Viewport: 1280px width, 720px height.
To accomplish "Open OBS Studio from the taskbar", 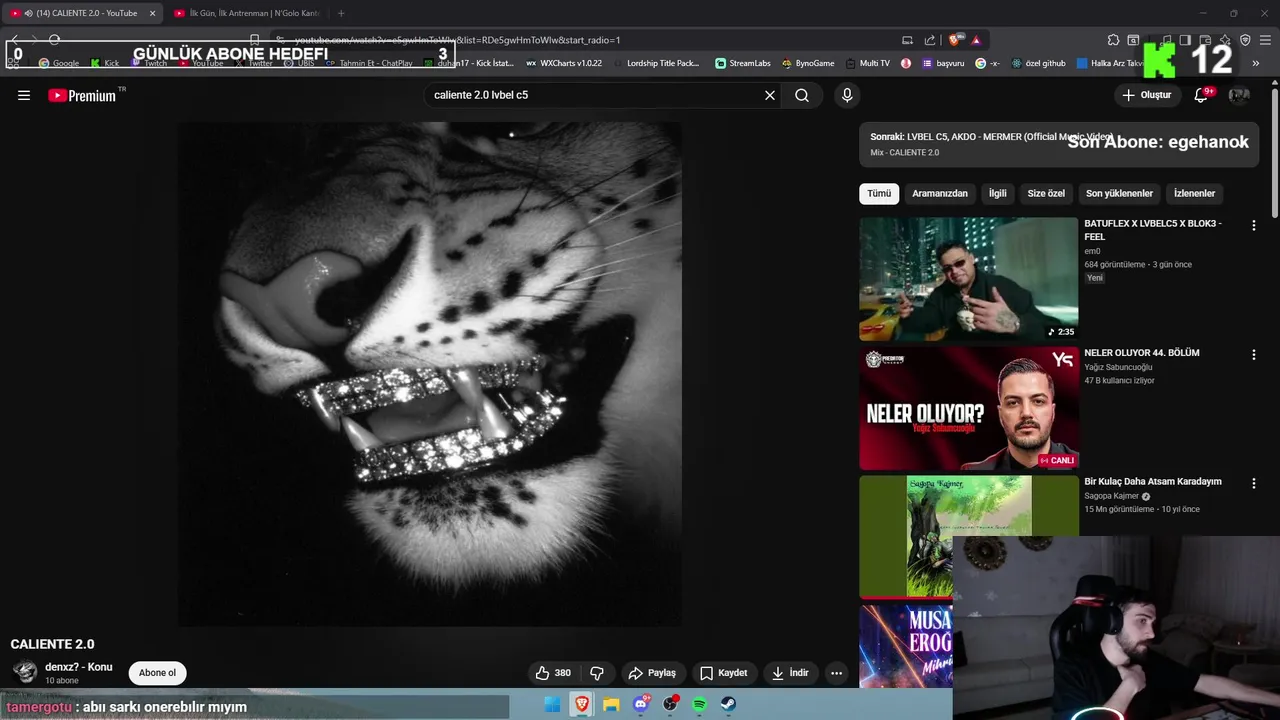I will (670, 705).
